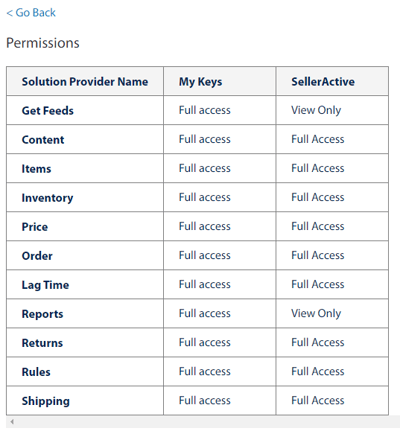Image resolution: width=400 pixels, height=434 pixels.
Task: Click My Keys Full access for Shipping
Action: pyautogui.click(x=205, y=400)
